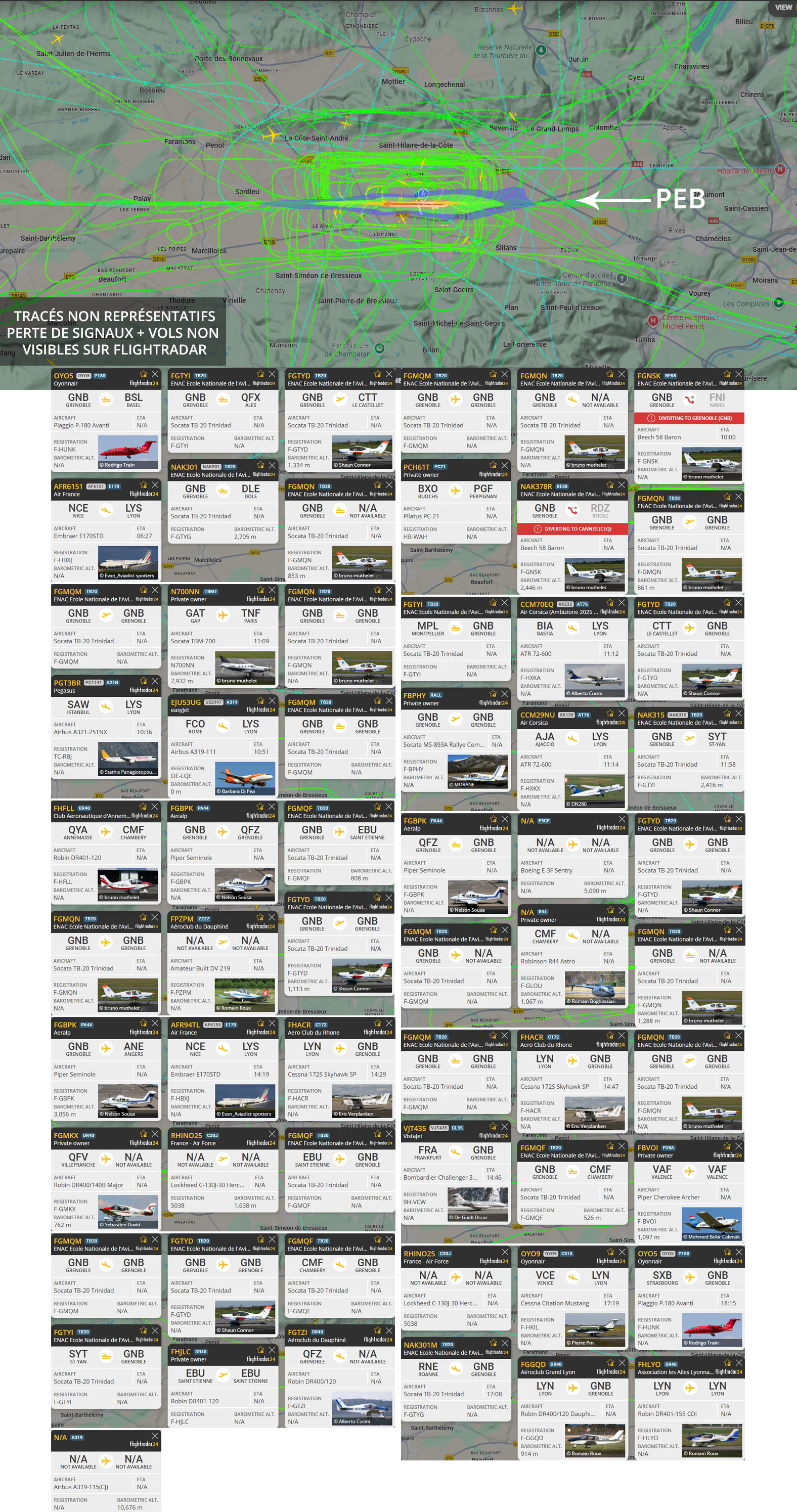This screenshot has height=1512, width=797.
Task: Toggle favorite star on the N700NN card
Action: [260, 590]
